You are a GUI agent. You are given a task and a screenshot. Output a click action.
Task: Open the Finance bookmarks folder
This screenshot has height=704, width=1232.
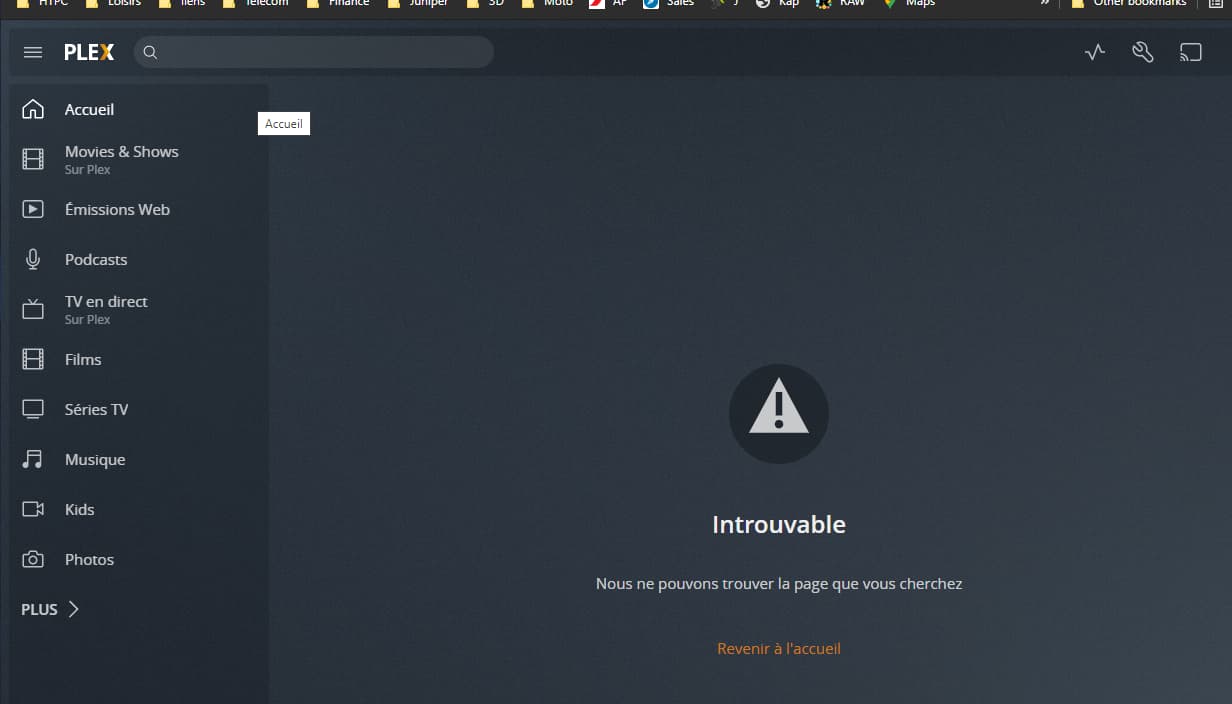click(338, 4)
